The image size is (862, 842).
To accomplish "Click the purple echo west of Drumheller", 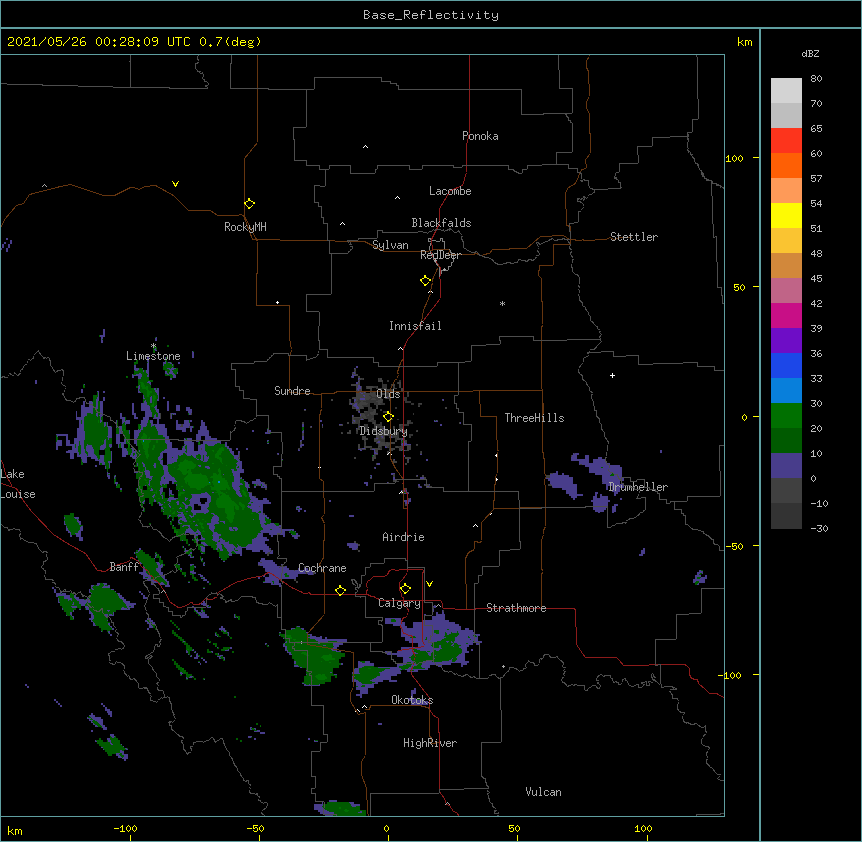I will coord(562,484).
